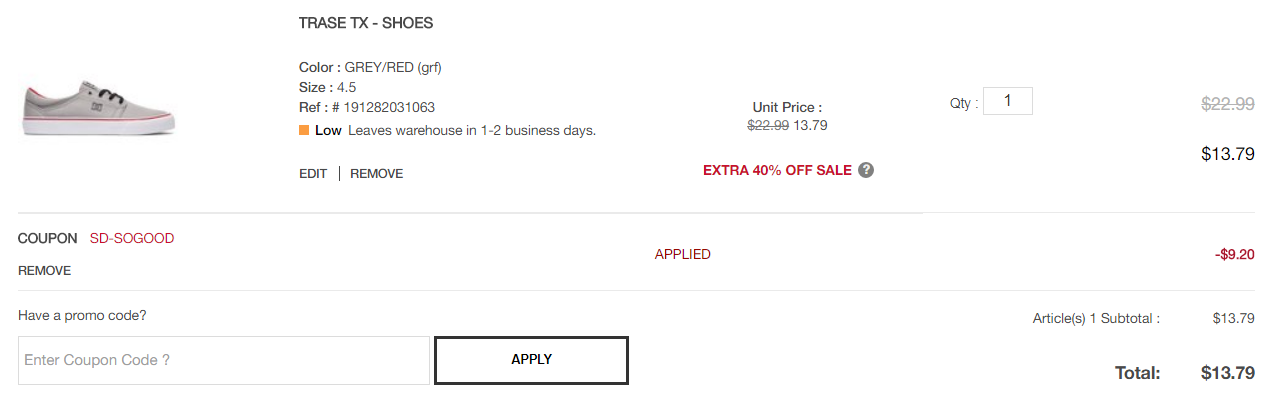
Task: Click the APPLY coupon button
Action: pyautogui.click(x=531, y=360)
